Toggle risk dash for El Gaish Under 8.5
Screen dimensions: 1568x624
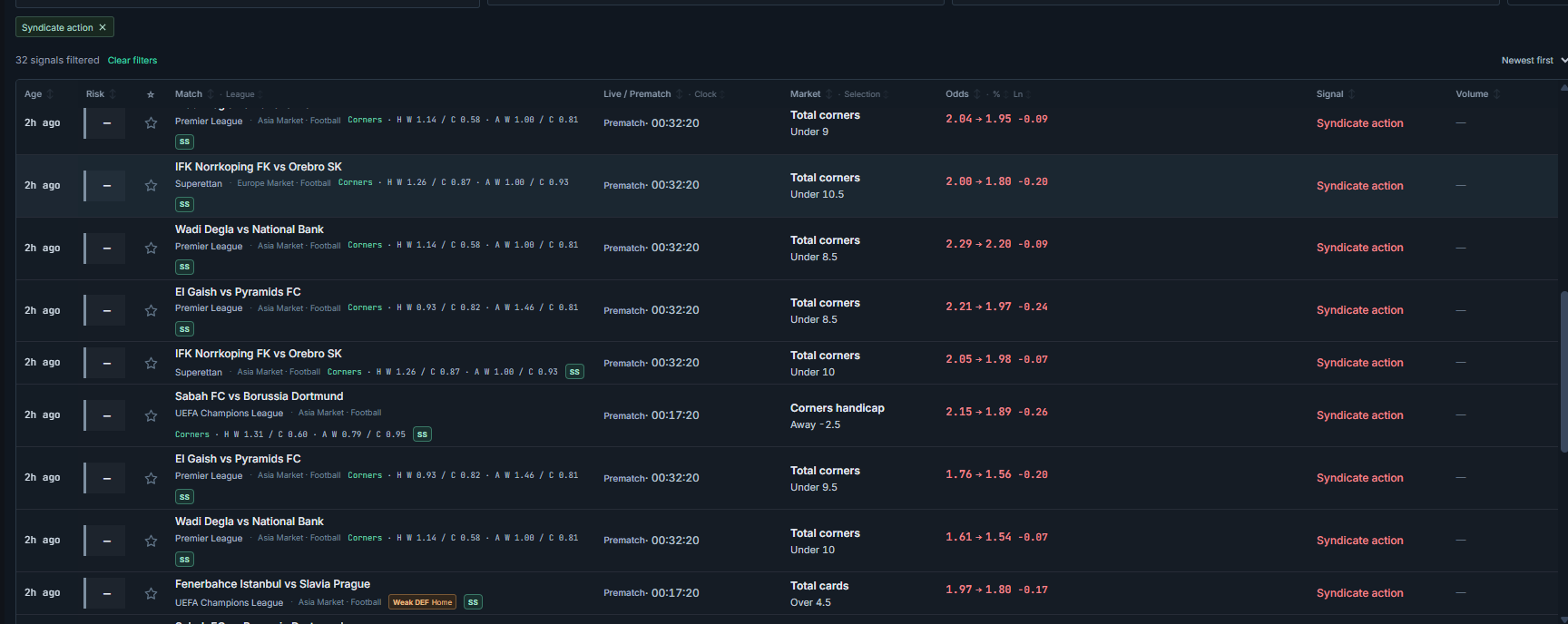pos(106,311)
